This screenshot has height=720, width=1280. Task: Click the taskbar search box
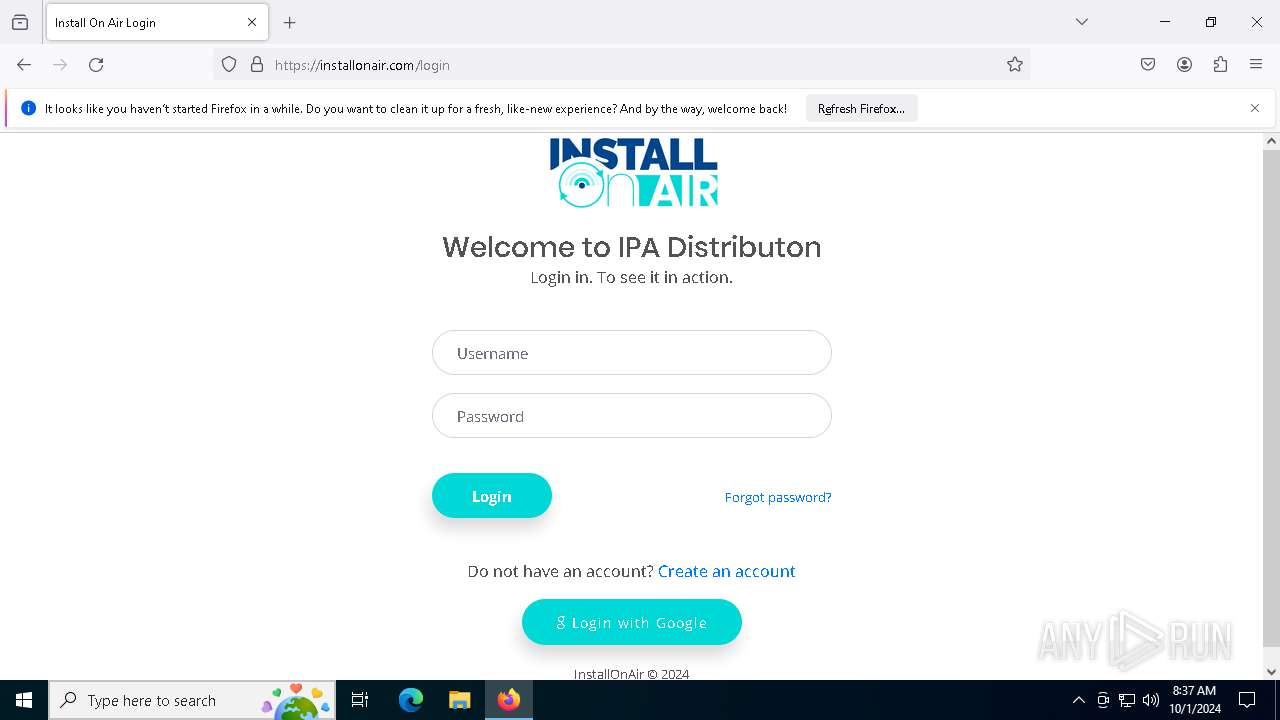click(191, 700)
